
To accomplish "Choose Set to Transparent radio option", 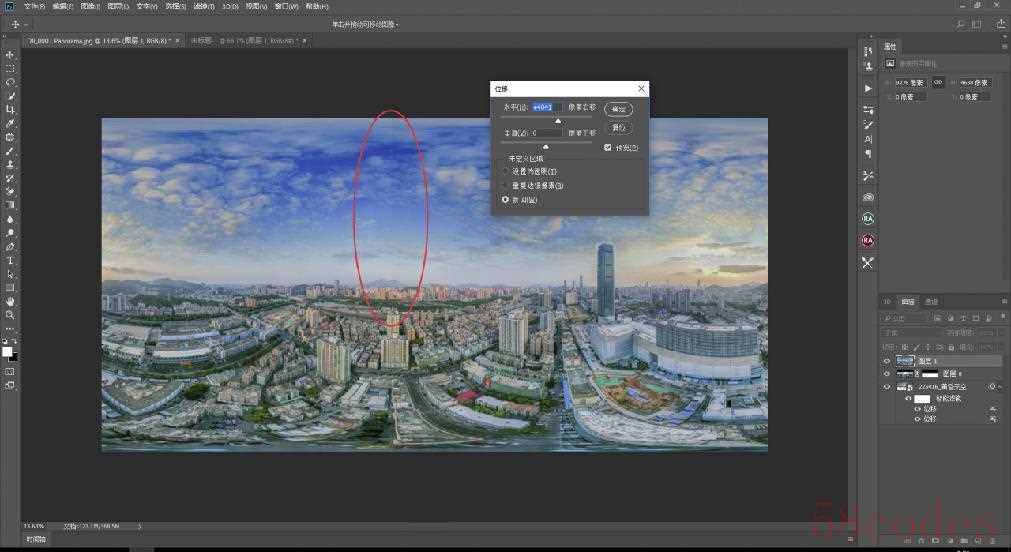I will pos(506,172).
